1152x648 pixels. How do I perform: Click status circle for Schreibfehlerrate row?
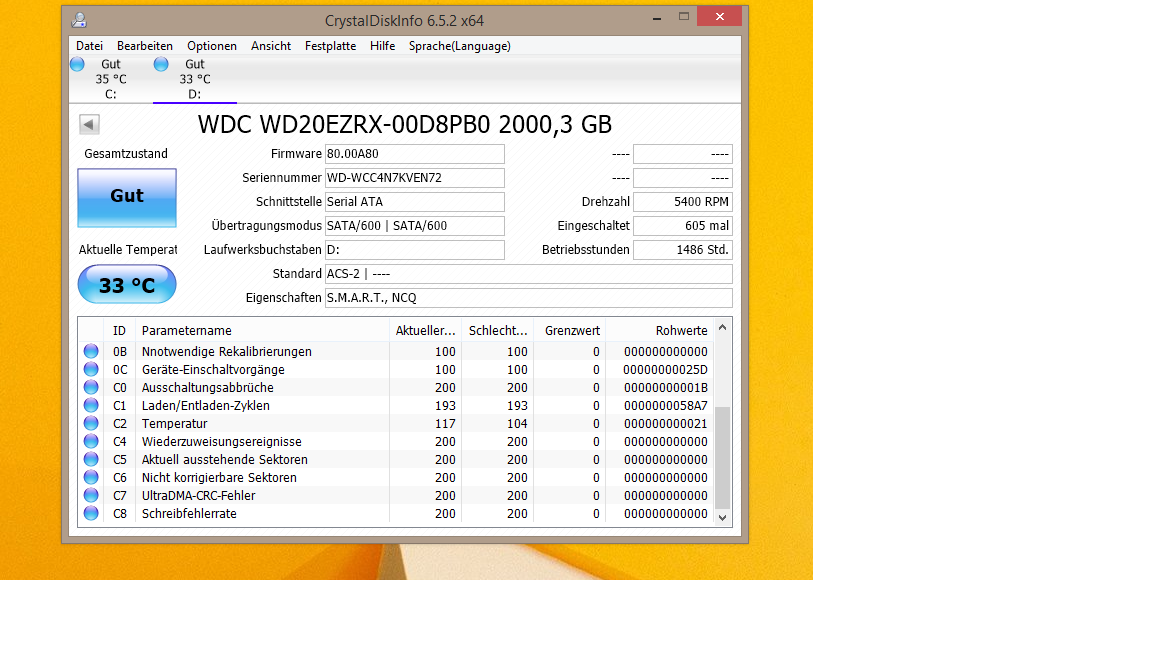coord(91,514)
